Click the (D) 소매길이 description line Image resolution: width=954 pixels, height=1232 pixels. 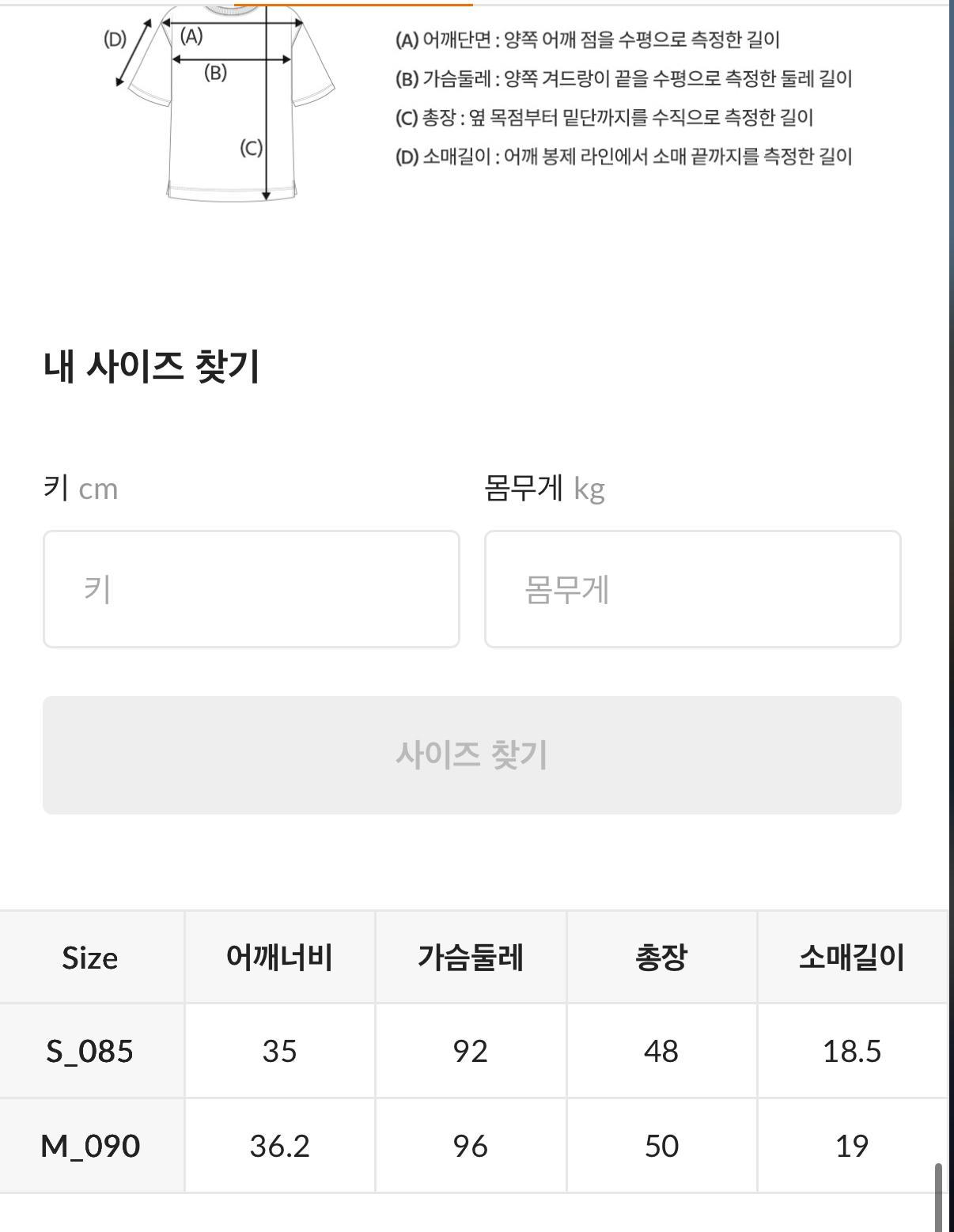pos(623,156)
